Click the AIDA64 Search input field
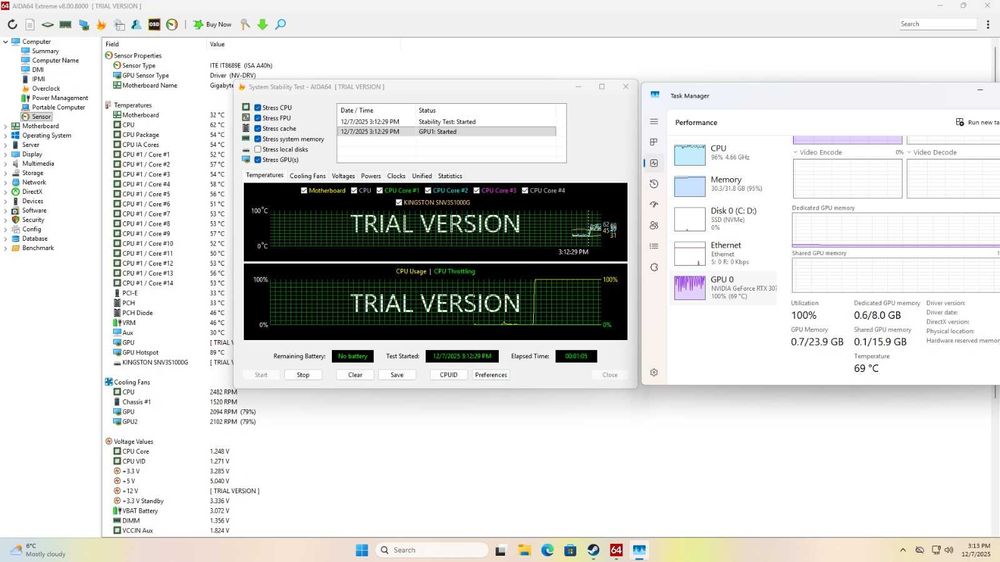 click(937, 24)
